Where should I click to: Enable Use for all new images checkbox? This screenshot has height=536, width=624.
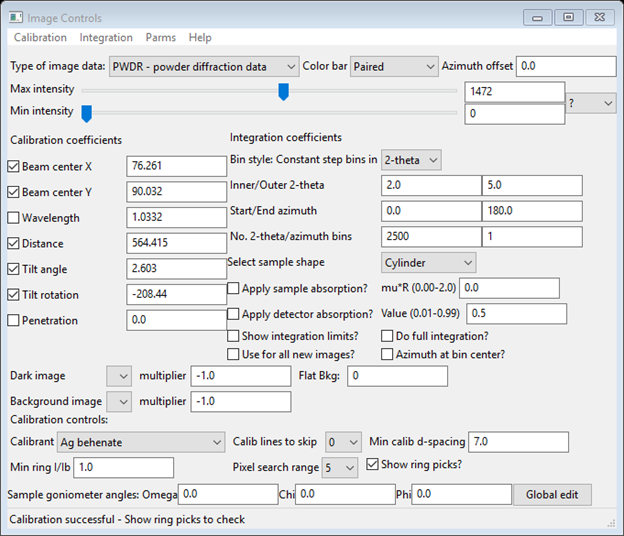(233, 354)
